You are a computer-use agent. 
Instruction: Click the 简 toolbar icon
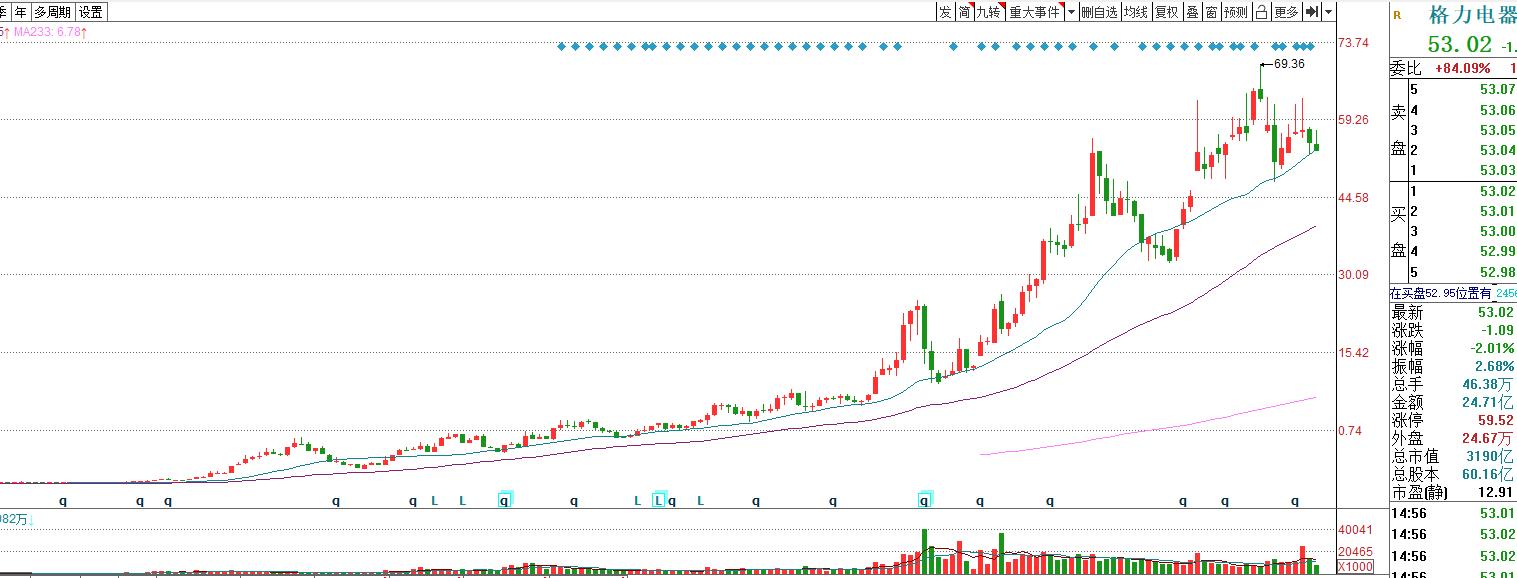pyautogui.click(x=964, y=12)
